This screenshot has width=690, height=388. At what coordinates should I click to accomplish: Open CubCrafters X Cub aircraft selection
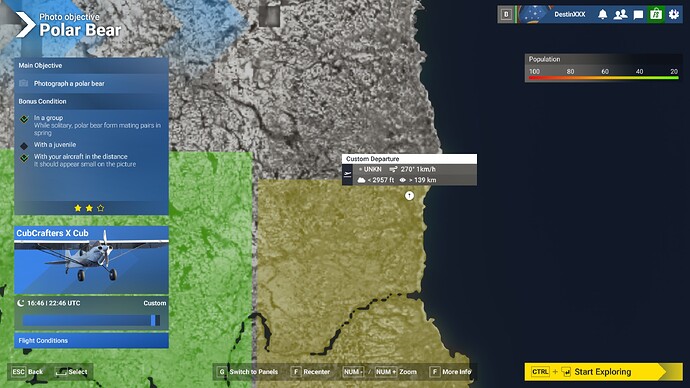(92, 260)
